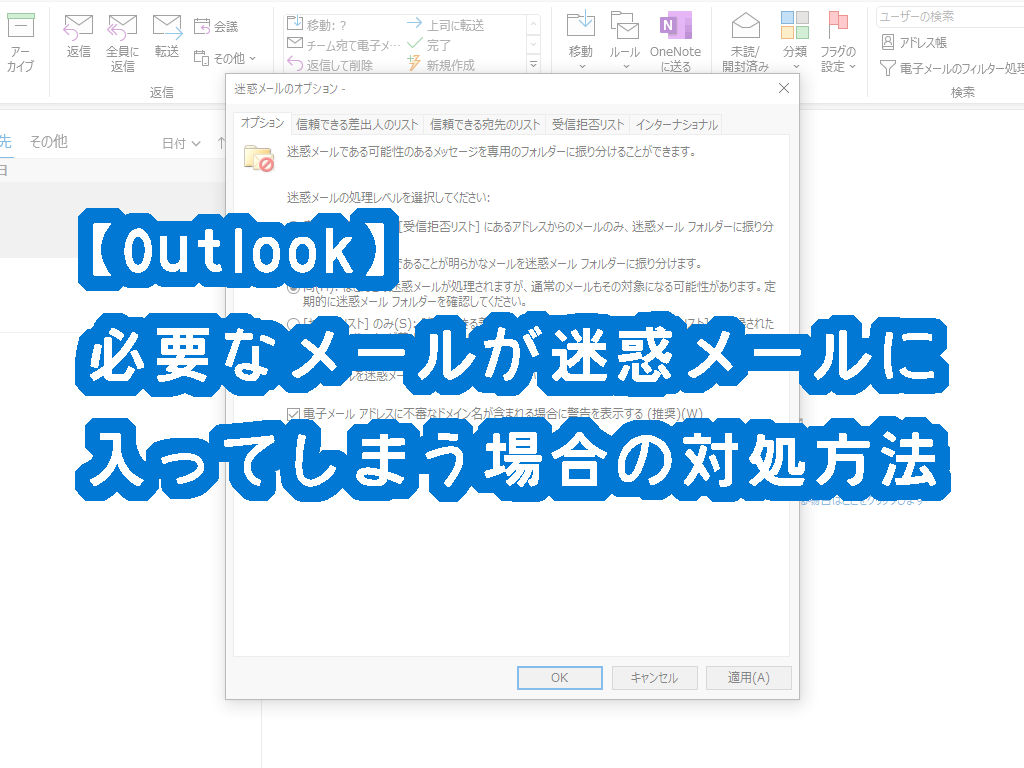The image size is (1024, 768).
Task: Expand the quick steps gallery
Action: coord(534,64)
